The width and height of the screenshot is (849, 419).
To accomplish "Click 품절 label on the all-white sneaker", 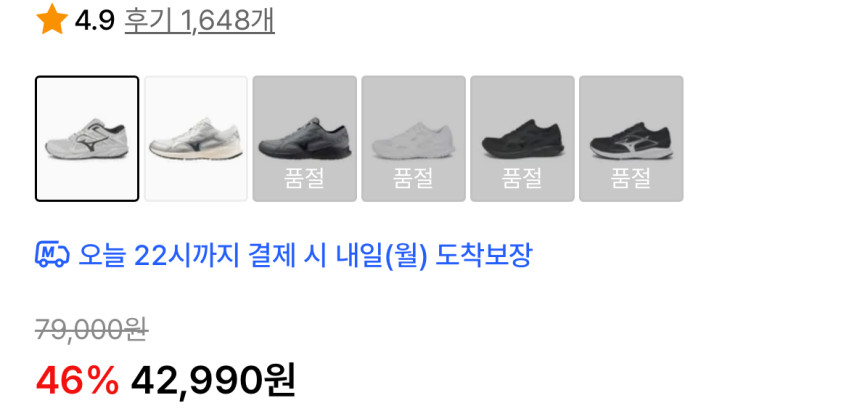I will pyautogui.click(x=414, y=178).
